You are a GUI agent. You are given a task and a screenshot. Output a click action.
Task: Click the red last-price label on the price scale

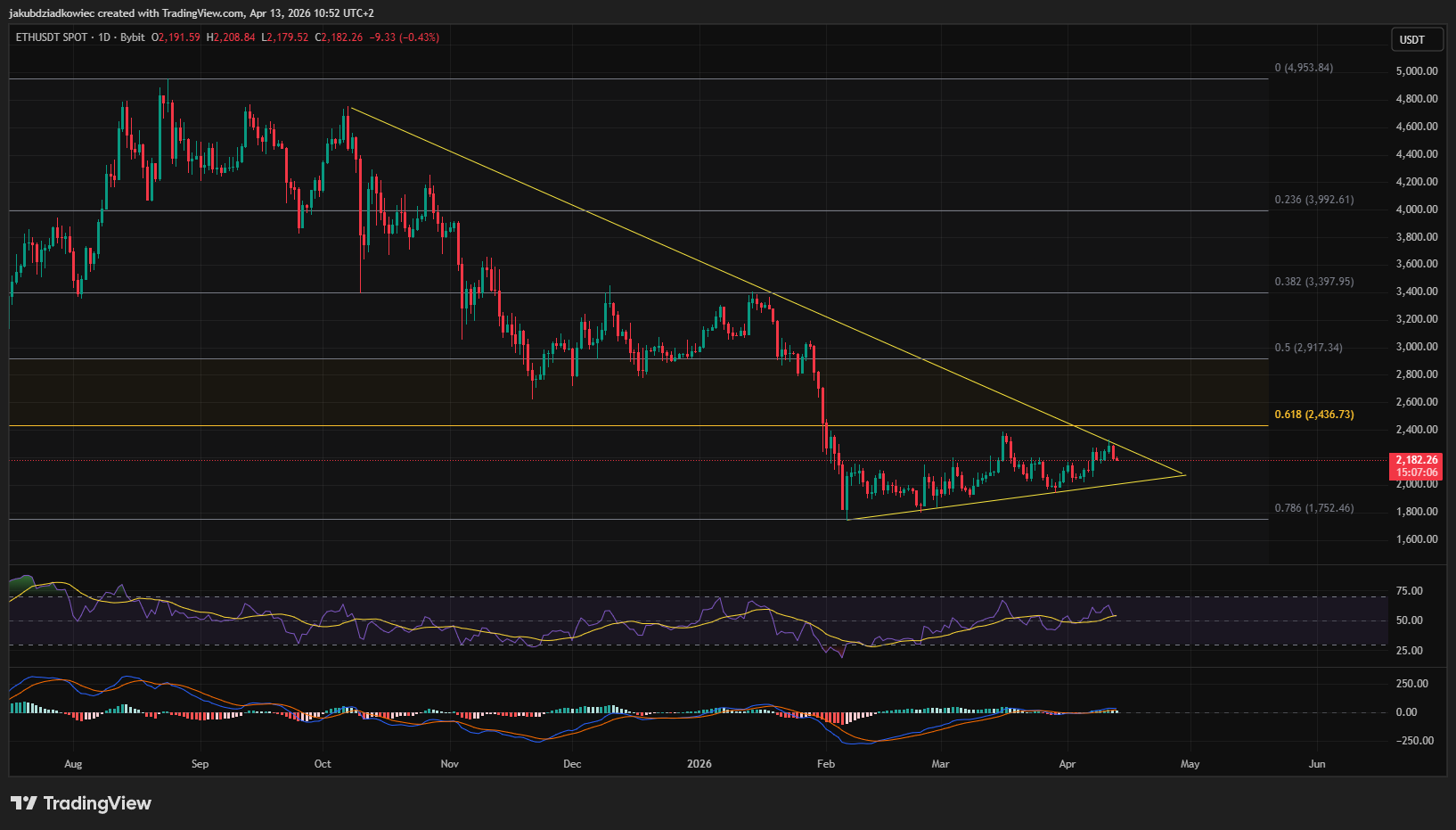[x=1416, y=460]
